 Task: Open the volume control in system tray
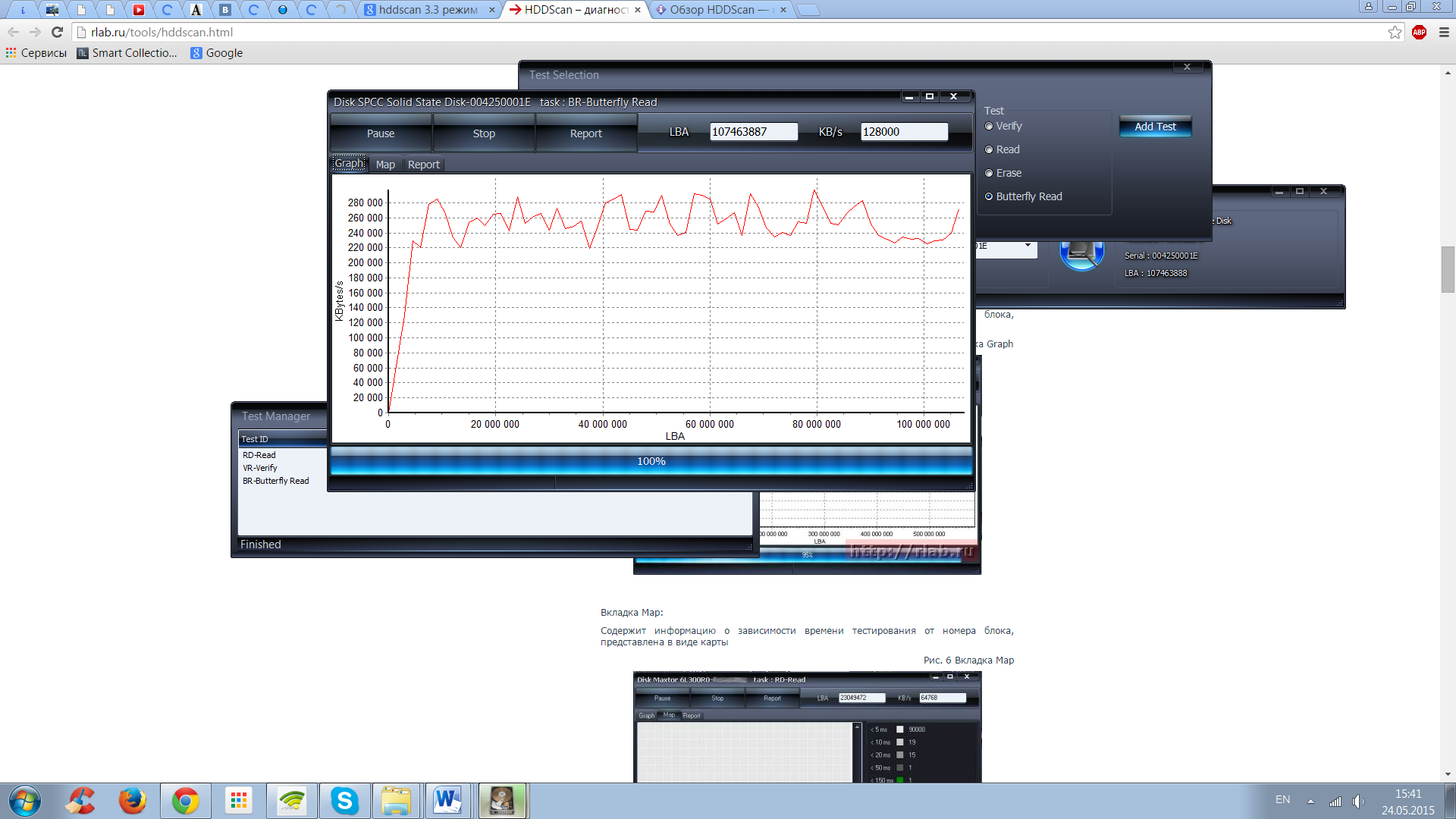pyautogui.click(x=1358, y=801)
